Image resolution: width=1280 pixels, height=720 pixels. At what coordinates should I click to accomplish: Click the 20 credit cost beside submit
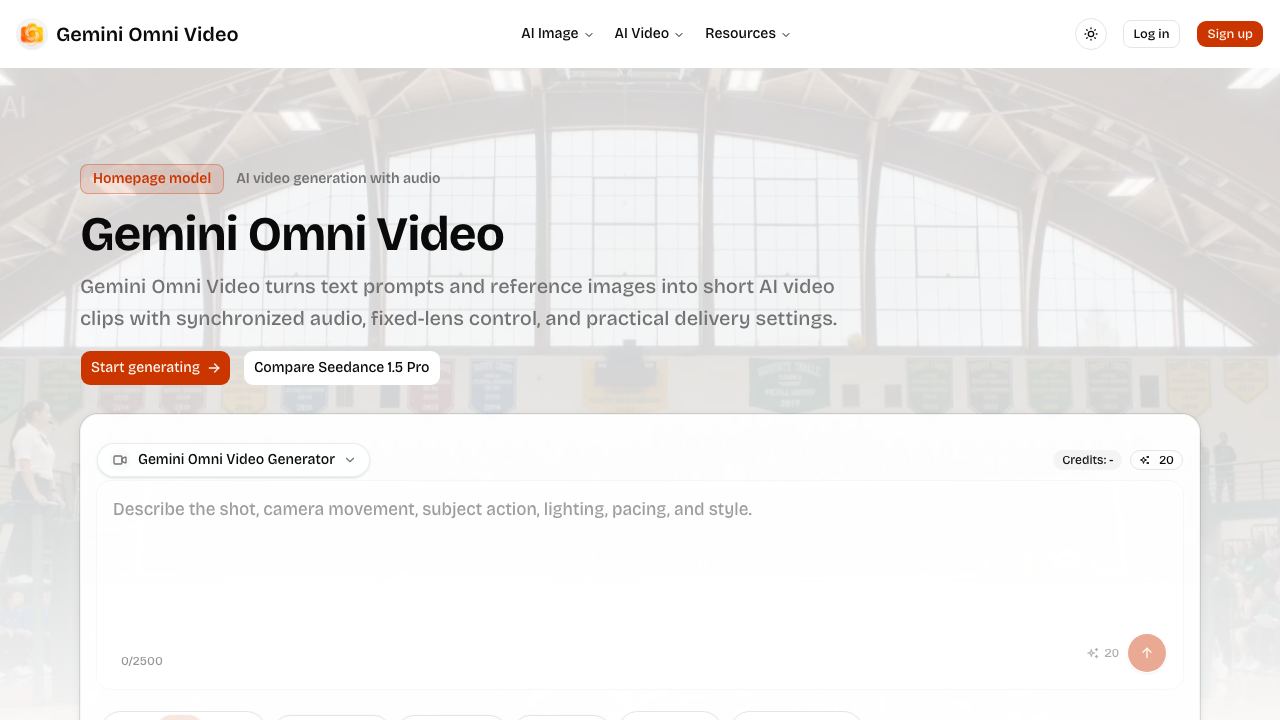[1103, 653]
